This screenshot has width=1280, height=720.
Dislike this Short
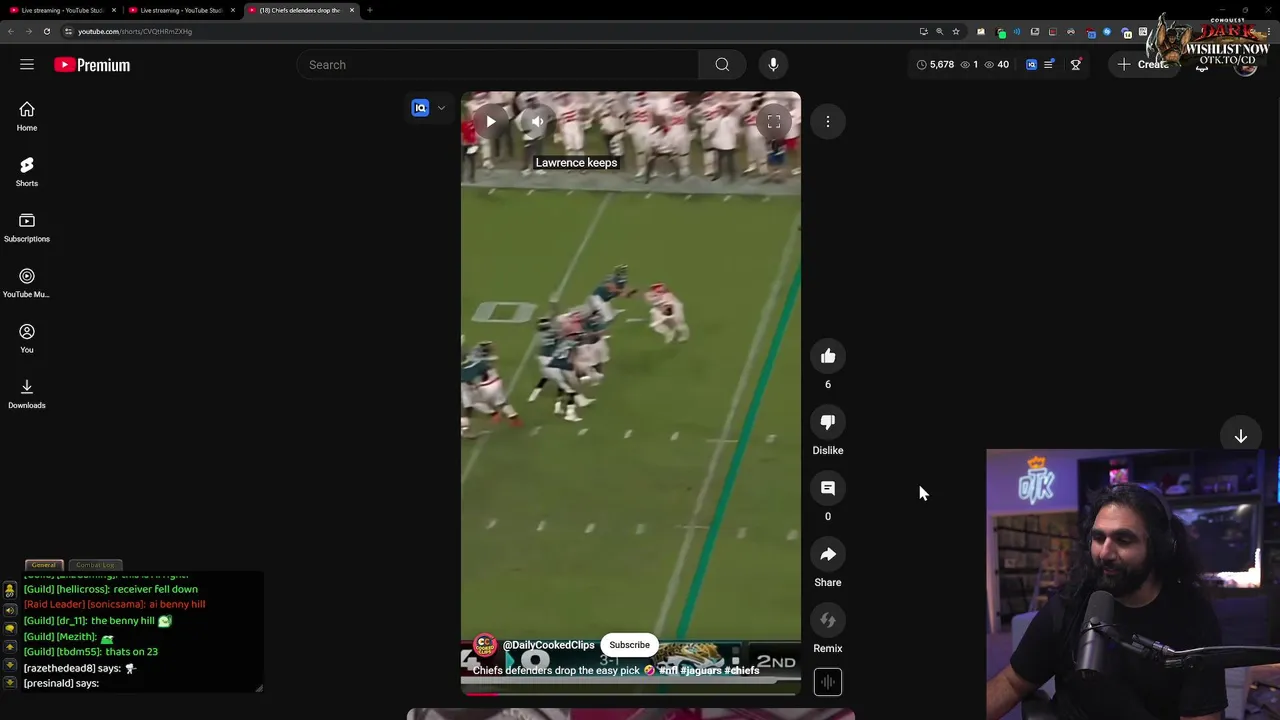tap(828, 422)
